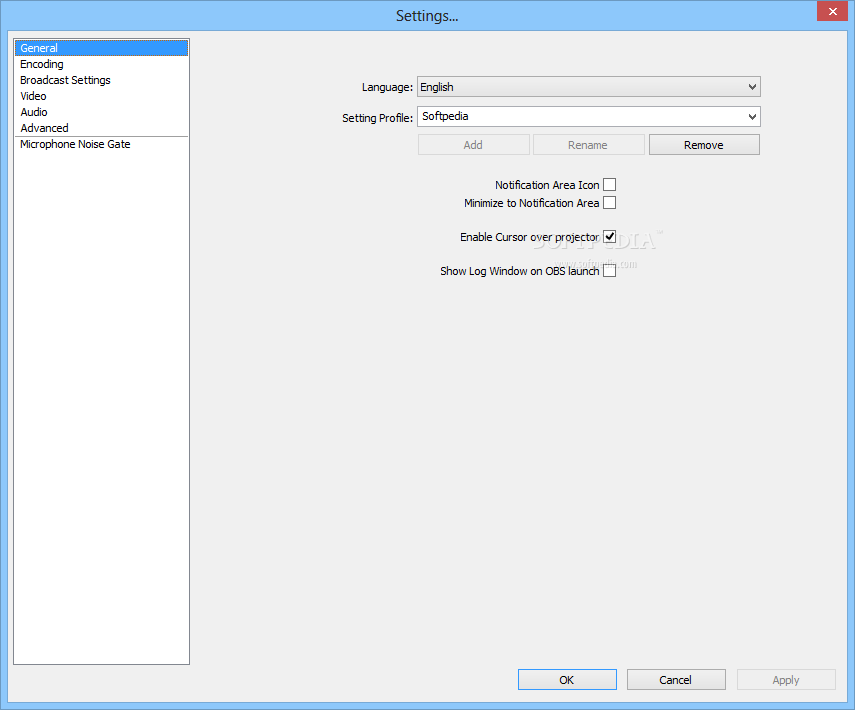
Task: Open Broadcast Settings in the sidebar
Action: 101,80
